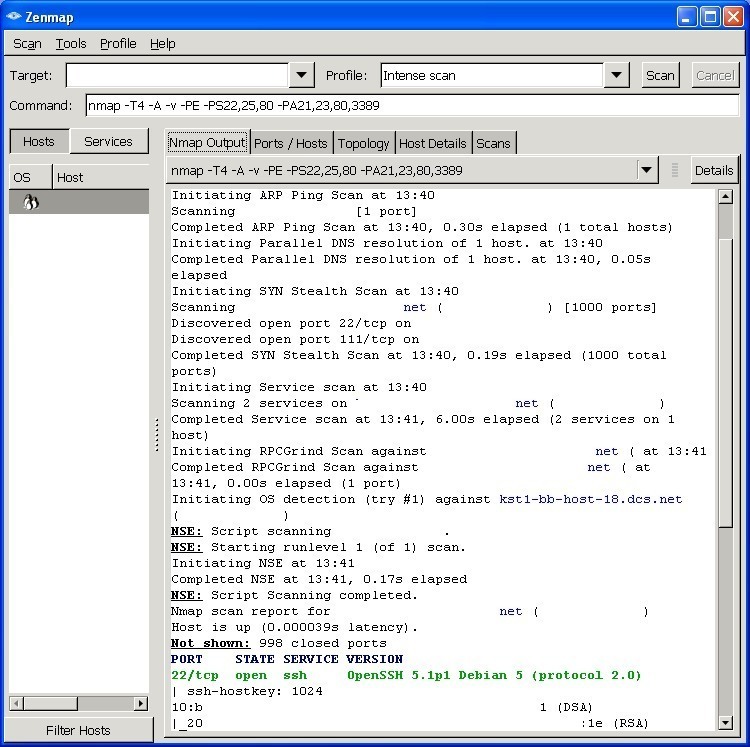750x747 pixels.
Task: Open the Tools menu
Action: click(71, 44)
